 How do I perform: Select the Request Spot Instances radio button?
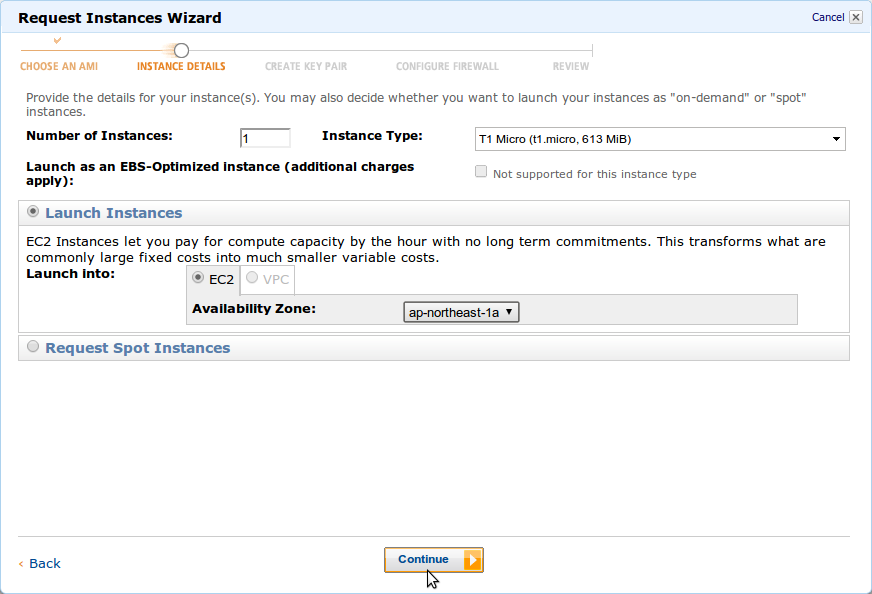tap(34, 347)
